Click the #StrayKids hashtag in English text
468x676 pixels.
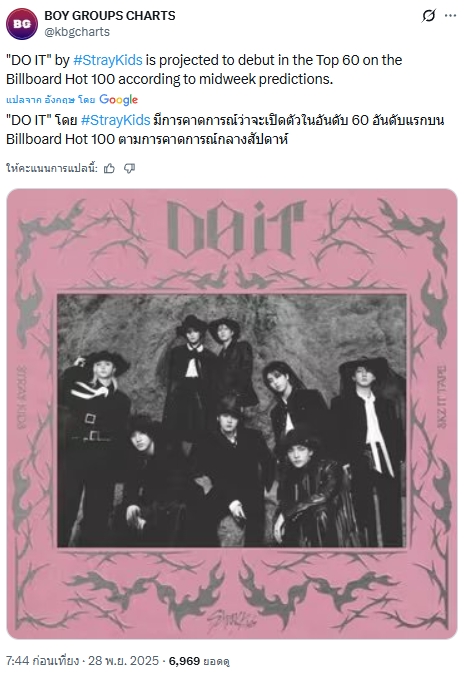pyautogui.click(x=108, y=60)
